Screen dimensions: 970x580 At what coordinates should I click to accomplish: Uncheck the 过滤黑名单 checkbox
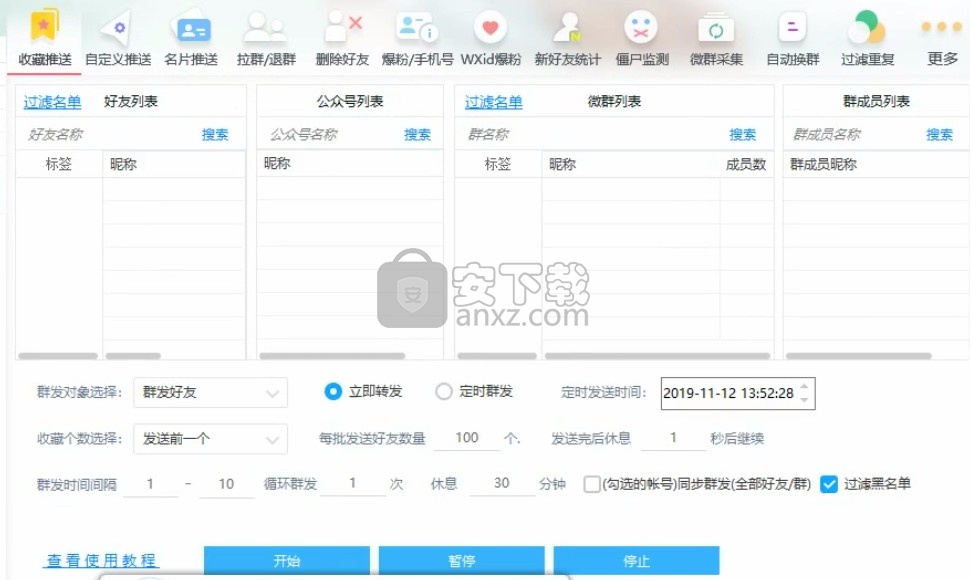coord(829,484)
